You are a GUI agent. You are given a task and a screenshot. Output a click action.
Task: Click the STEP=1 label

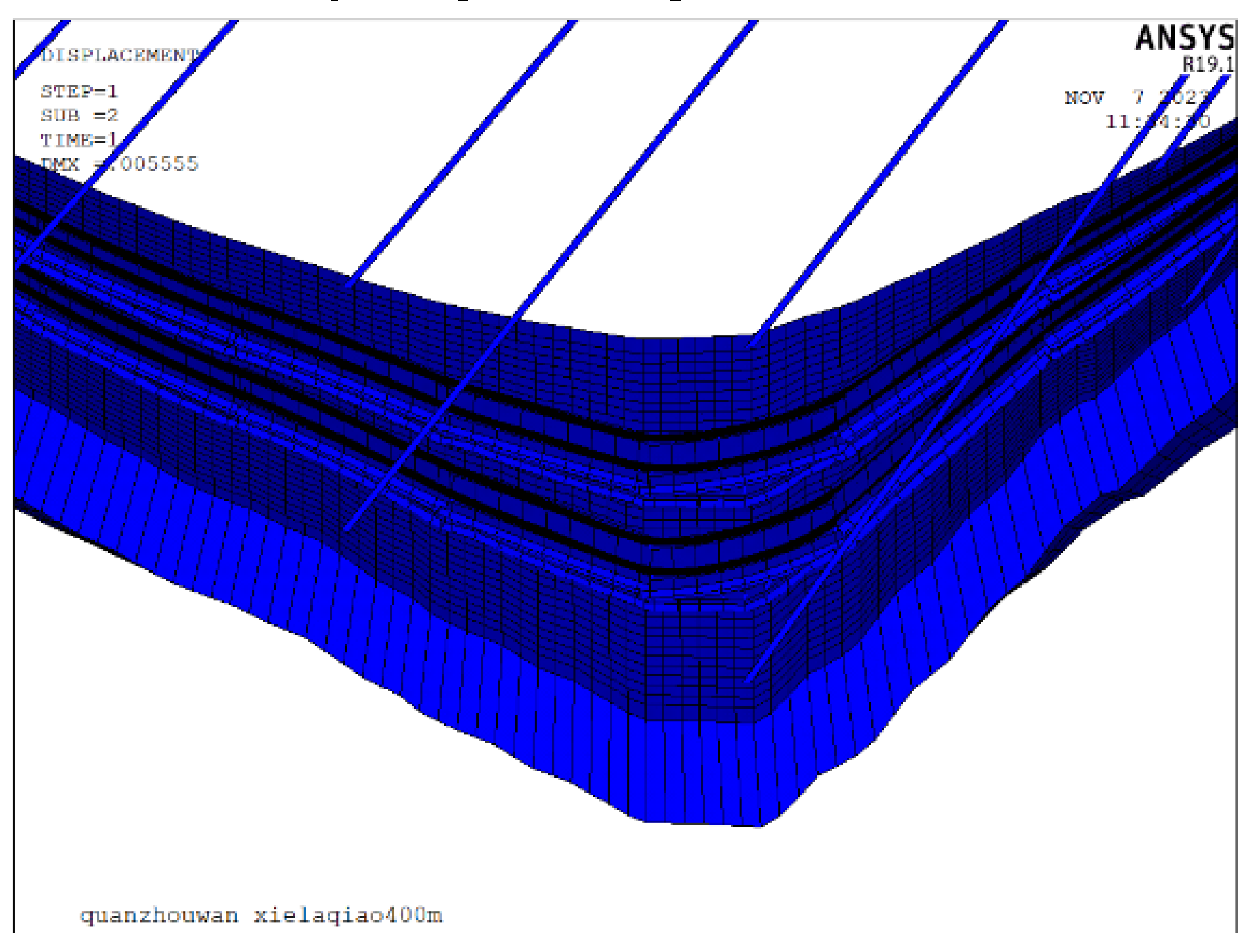click(79, 91)
